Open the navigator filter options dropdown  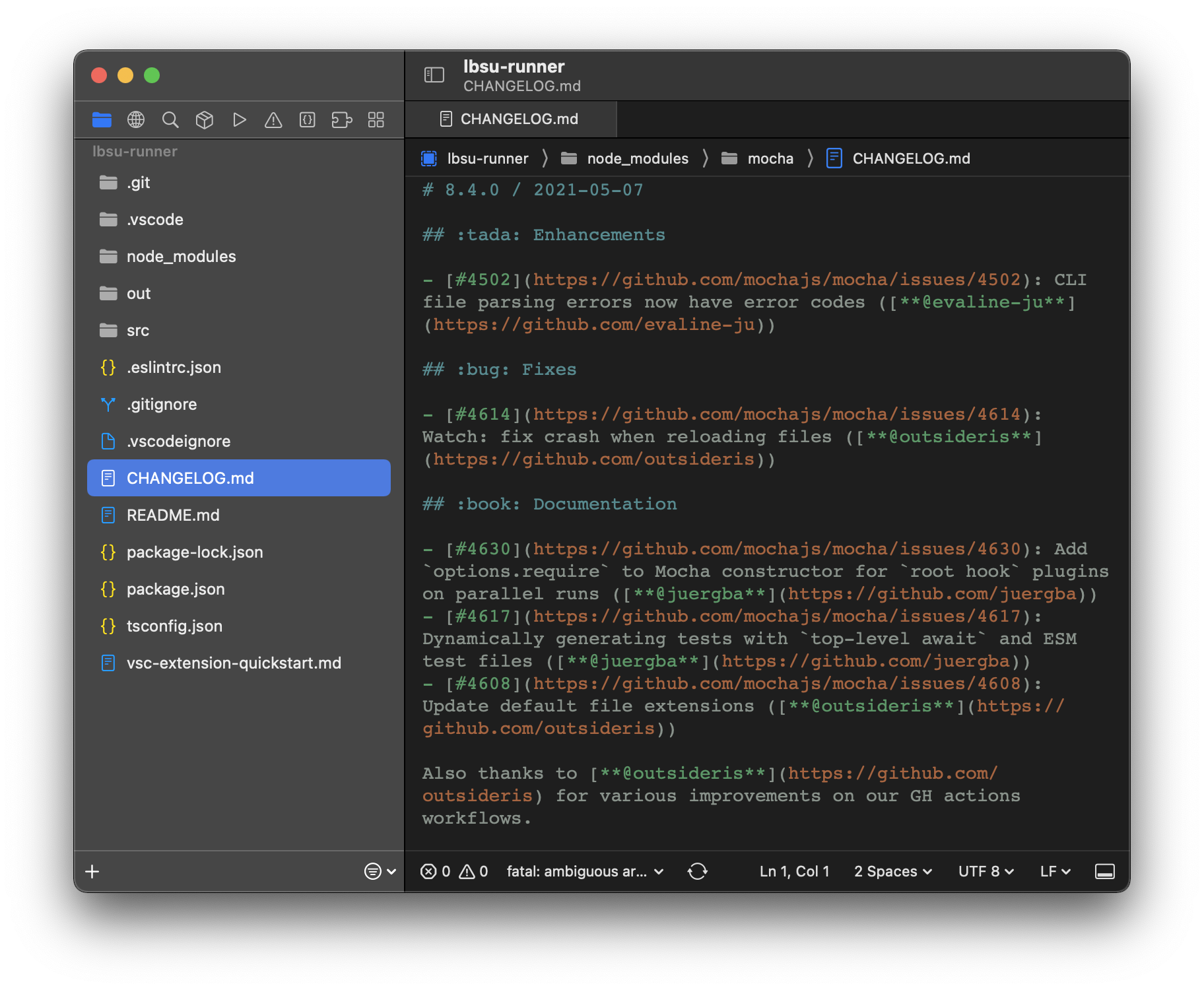coord(380,871)
